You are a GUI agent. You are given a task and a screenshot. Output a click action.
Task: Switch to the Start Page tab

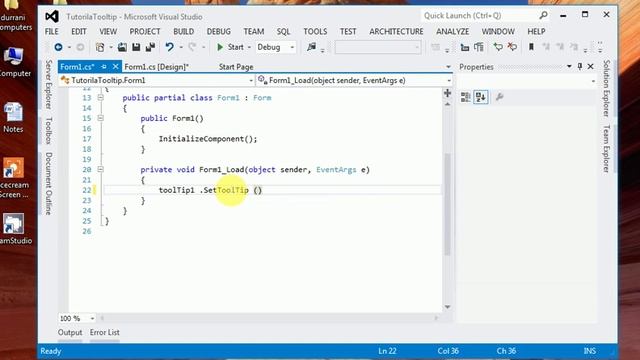236,67
